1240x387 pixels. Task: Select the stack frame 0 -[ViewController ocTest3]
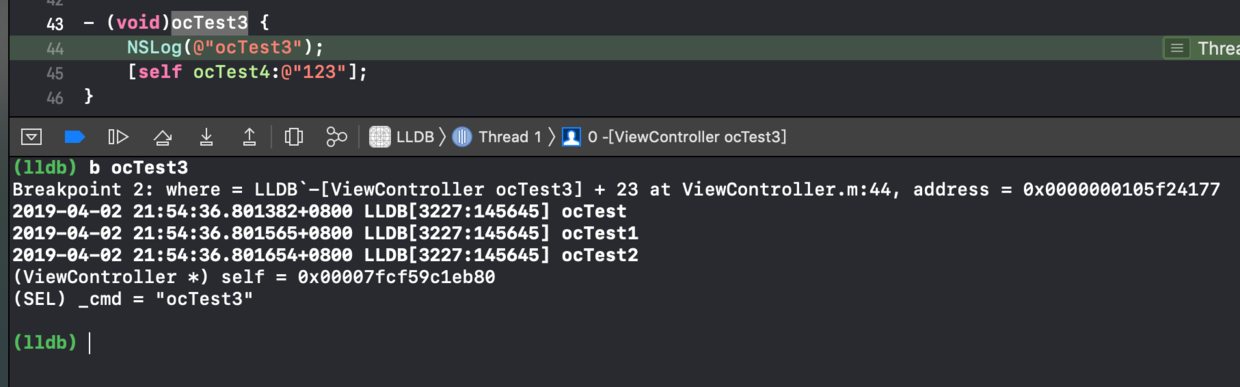pyautogui.click(x=673, y=137)
